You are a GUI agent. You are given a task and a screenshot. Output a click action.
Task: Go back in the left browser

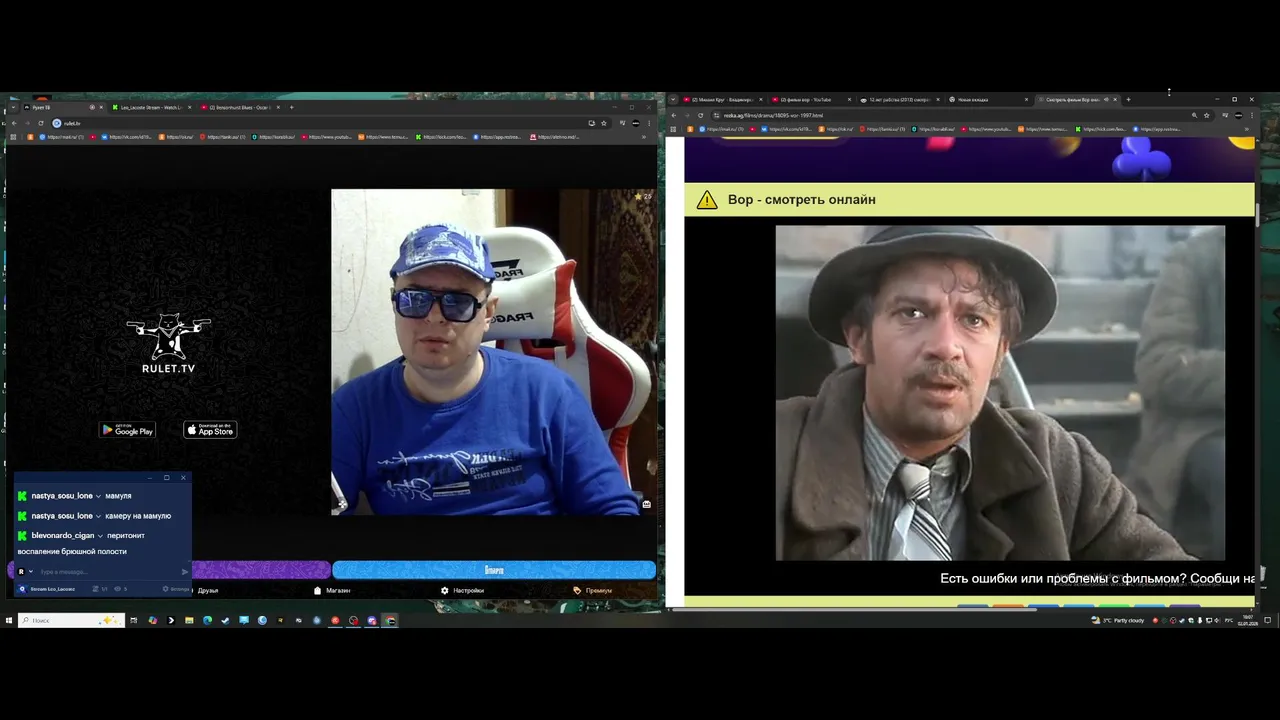click(x=13, y=123)
